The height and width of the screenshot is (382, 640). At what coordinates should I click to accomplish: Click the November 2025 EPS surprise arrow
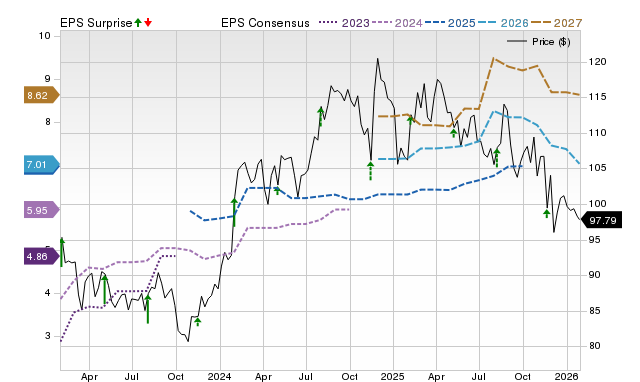547,213
